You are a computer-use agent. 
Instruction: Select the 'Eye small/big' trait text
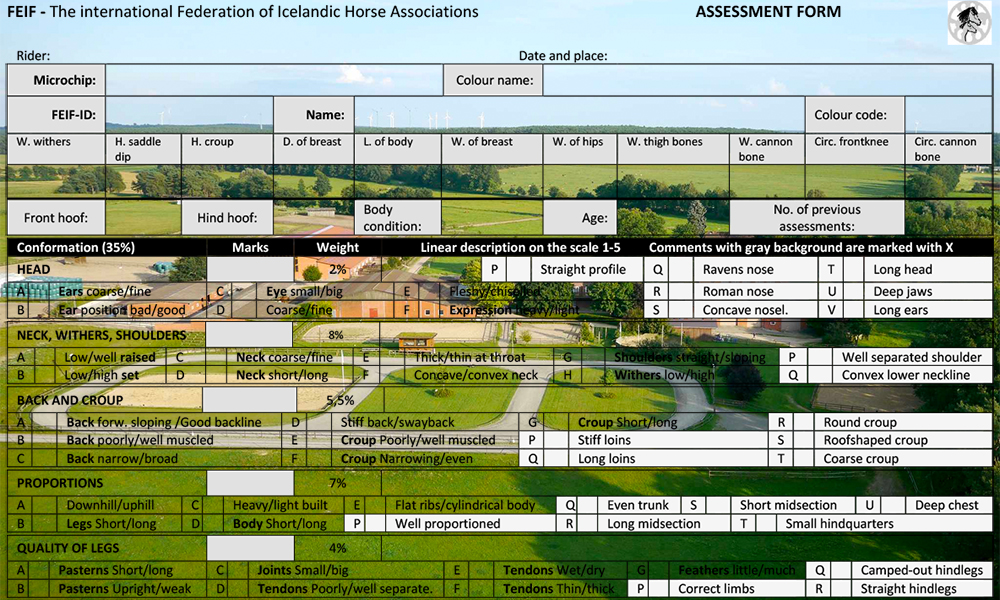pyautogui.click(x=304, y=291)
